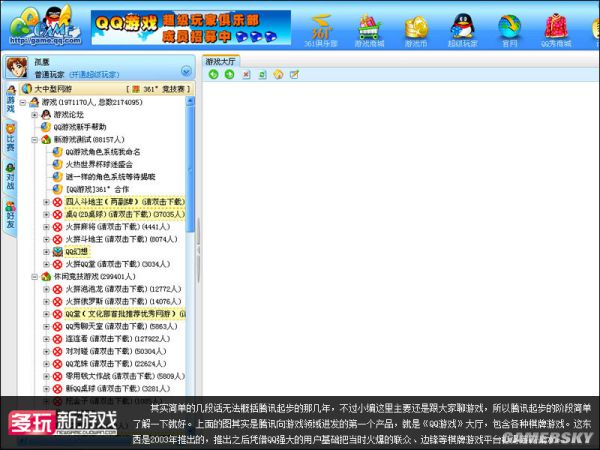The width and height of the screenshot is (600, 450).
Task: Select the 对战 vertical side tab
Action: pyautogui.click(x=11, y=177)
